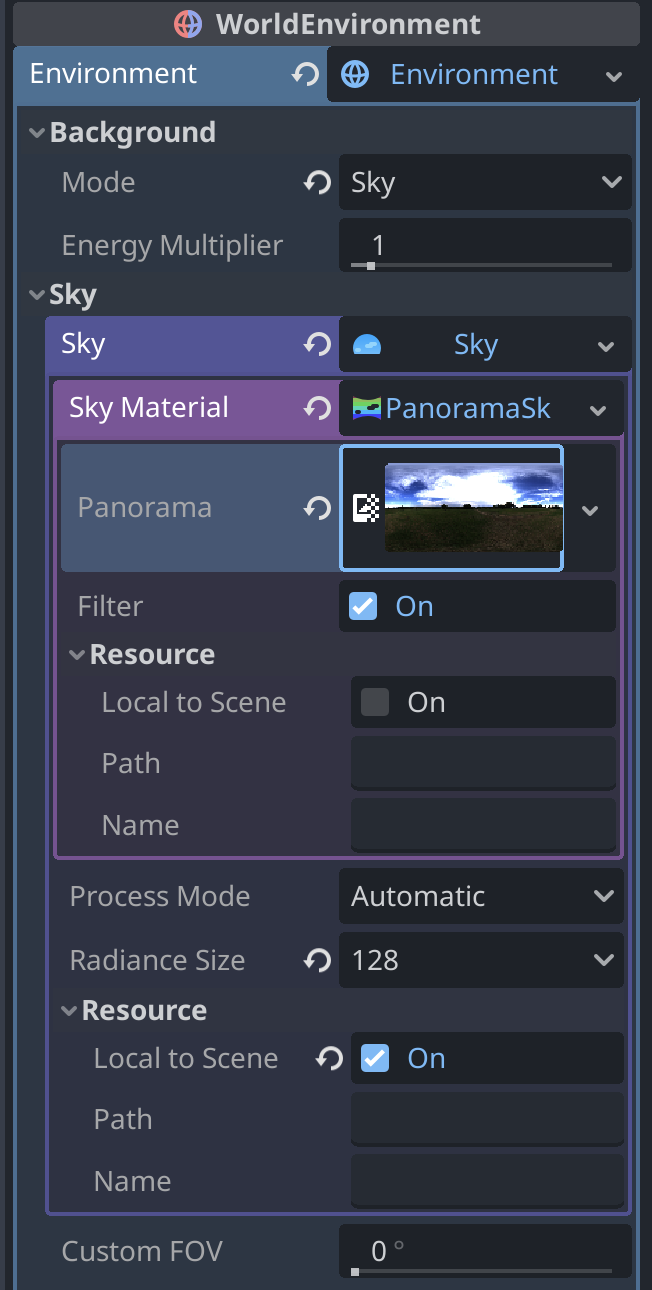Open the Panorama texture dropdown arrow
The image size is (652, 1290).
tap(590, 508)
